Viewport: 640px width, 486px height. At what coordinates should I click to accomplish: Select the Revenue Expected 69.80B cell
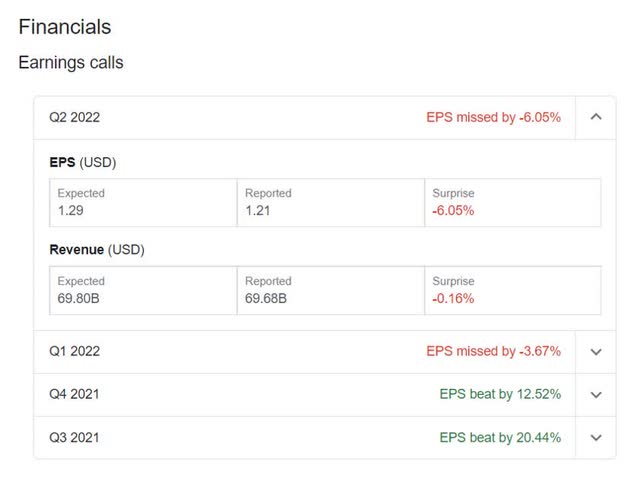(143, 291)
